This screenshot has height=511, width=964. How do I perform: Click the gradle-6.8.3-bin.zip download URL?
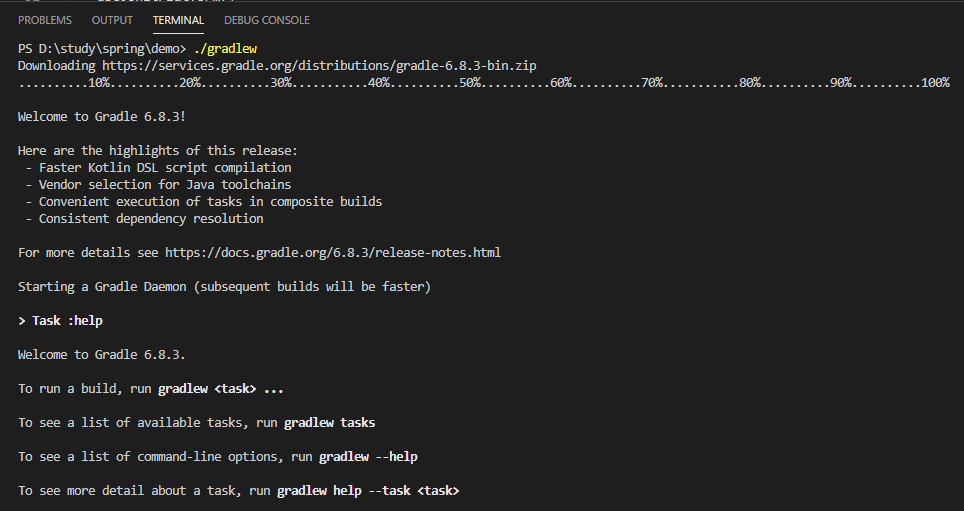319,65
